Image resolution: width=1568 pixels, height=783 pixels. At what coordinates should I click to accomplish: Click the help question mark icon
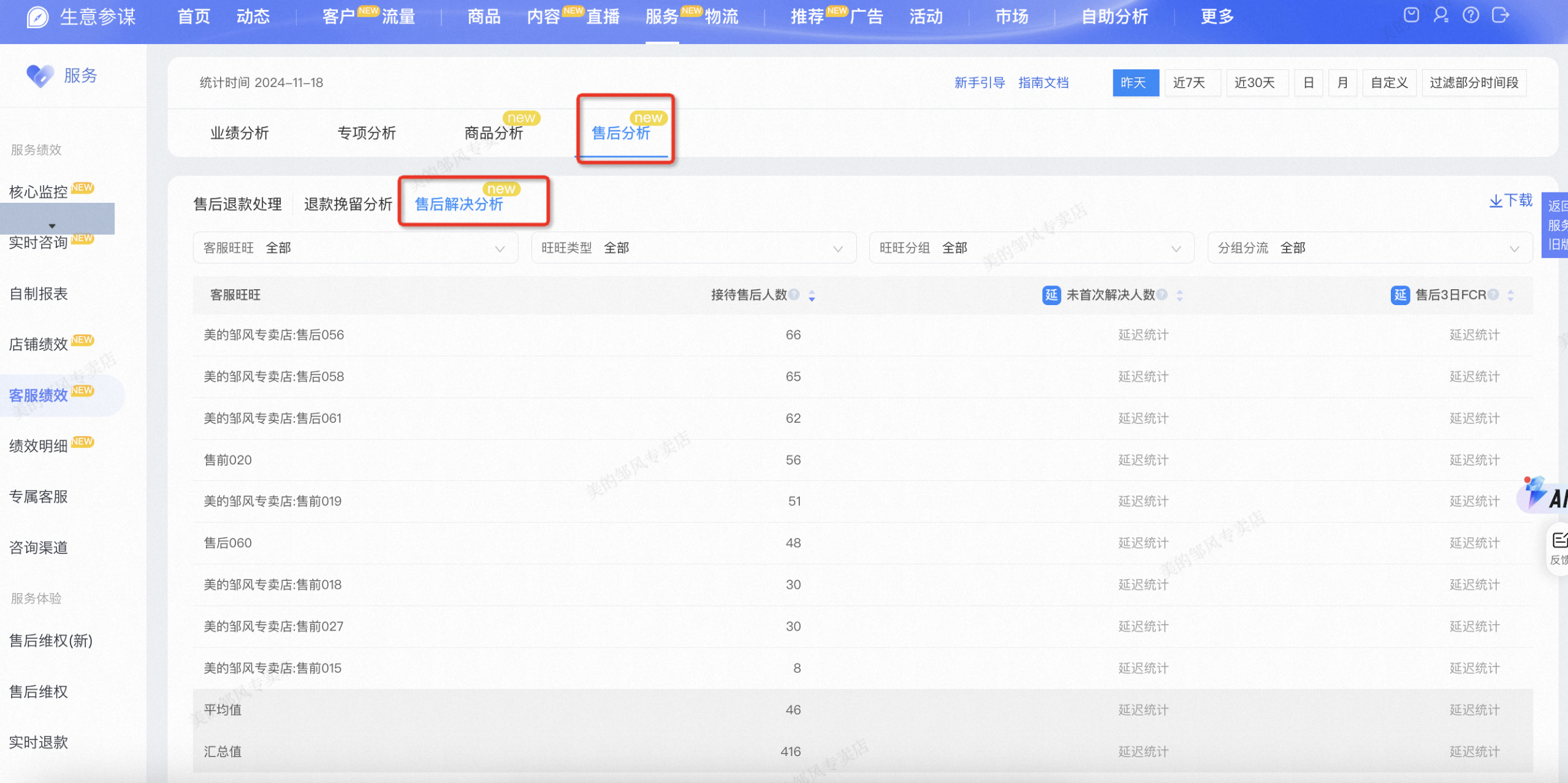click(x=1471, y=15)
